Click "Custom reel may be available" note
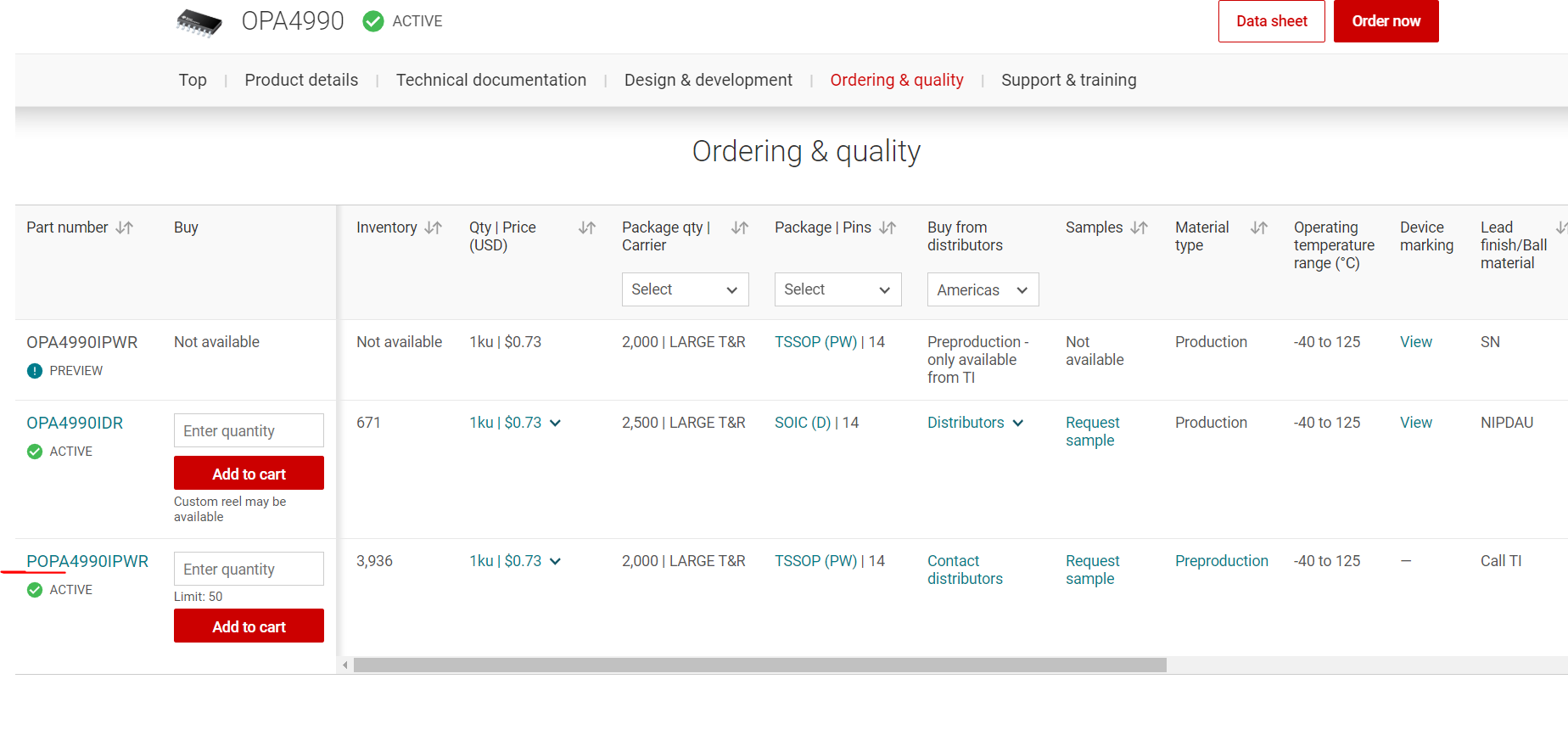Viewport: 1568px width, 741px height. pyautogui.click(x=230, y=509)
